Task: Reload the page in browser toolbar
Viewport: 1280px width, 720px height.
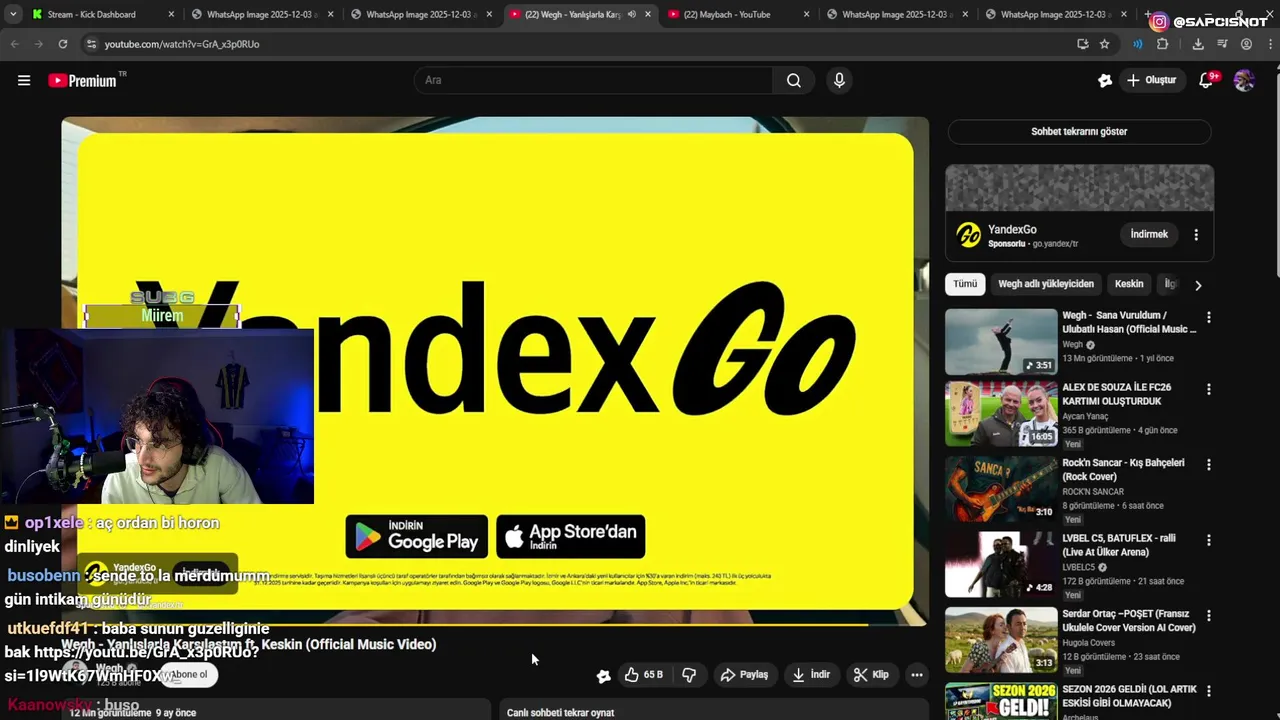Action: (x=63, y=44)
